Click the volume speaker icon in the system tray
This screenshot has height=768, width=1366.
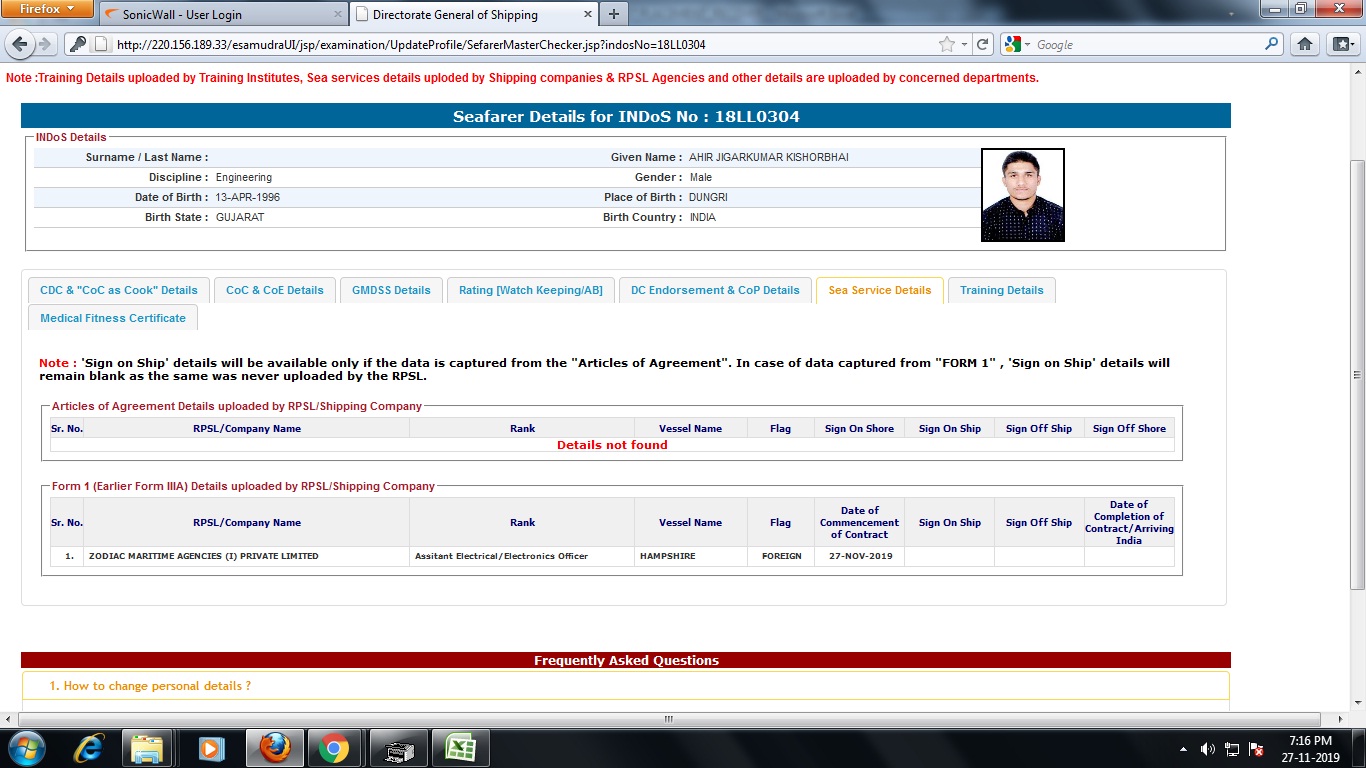point(1207,748)
